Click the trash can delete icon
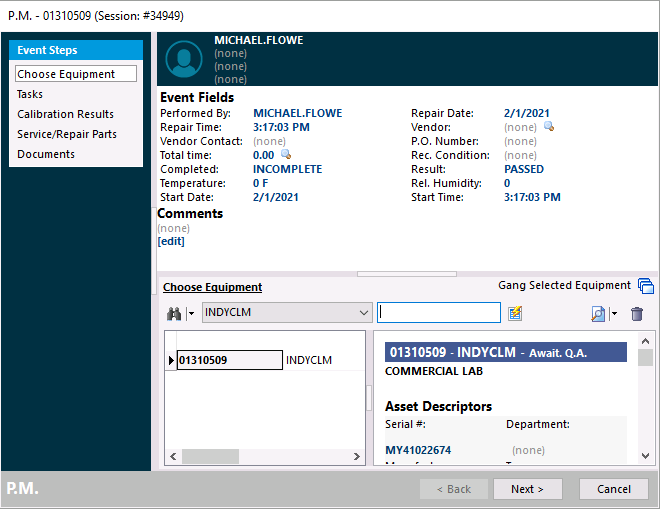This screenshot has width=661, height=509. [x=637, y=314]
